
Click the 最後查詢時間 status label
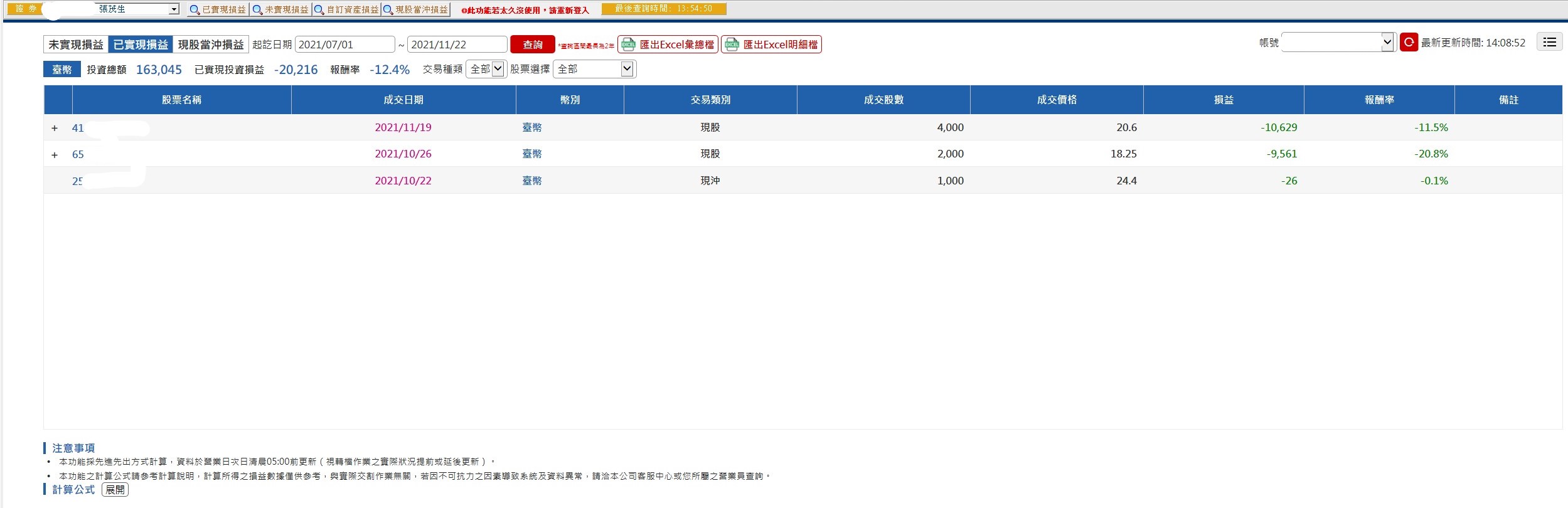click(664, 9)
